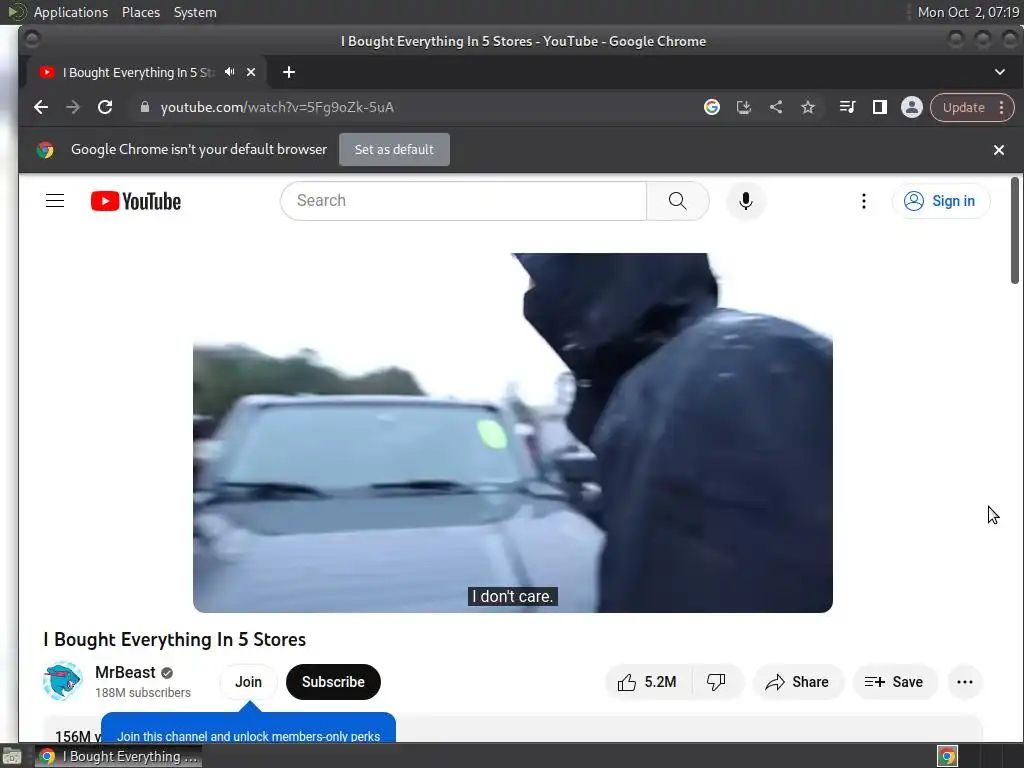Click the Join membership button
Image resolution: width=1024 pixels, height=768 pixels.
[x=248, y=682]
